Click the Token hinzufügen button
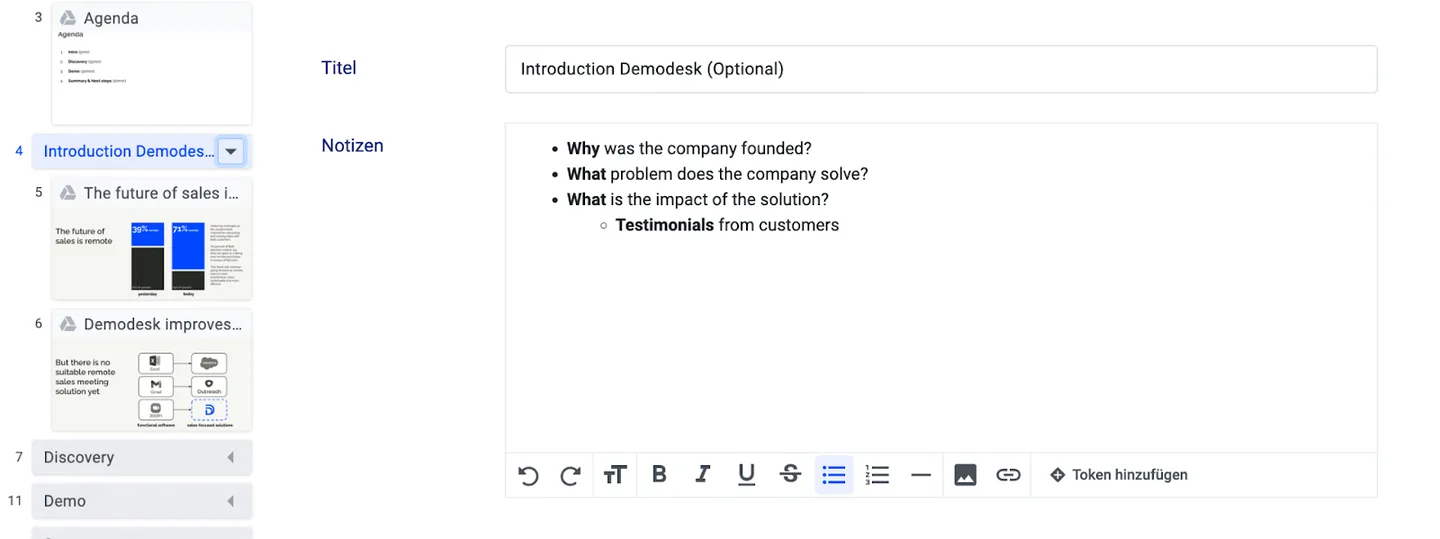 click(1118, 475)
